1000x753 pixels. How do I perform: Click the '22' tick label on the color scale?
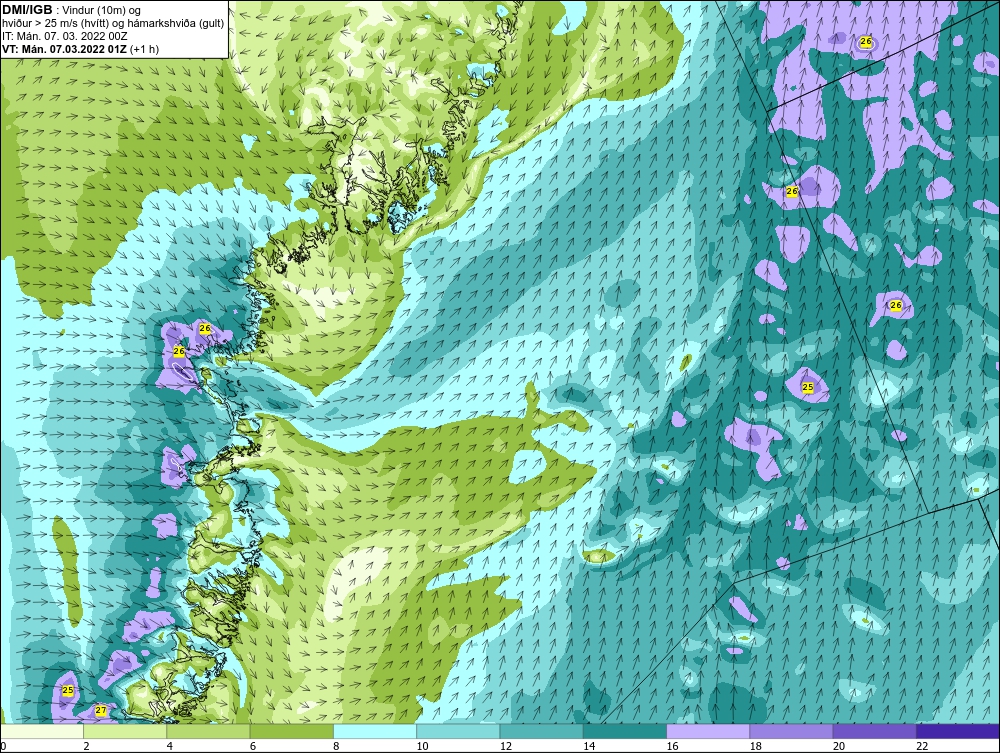(922, 747)
